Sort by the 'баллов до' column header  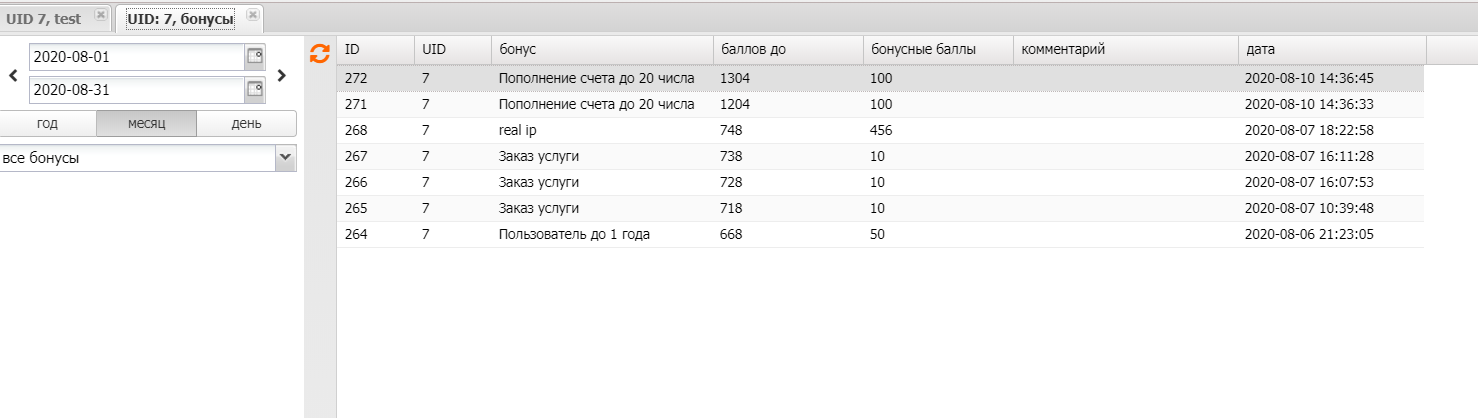tap(787, 49)
